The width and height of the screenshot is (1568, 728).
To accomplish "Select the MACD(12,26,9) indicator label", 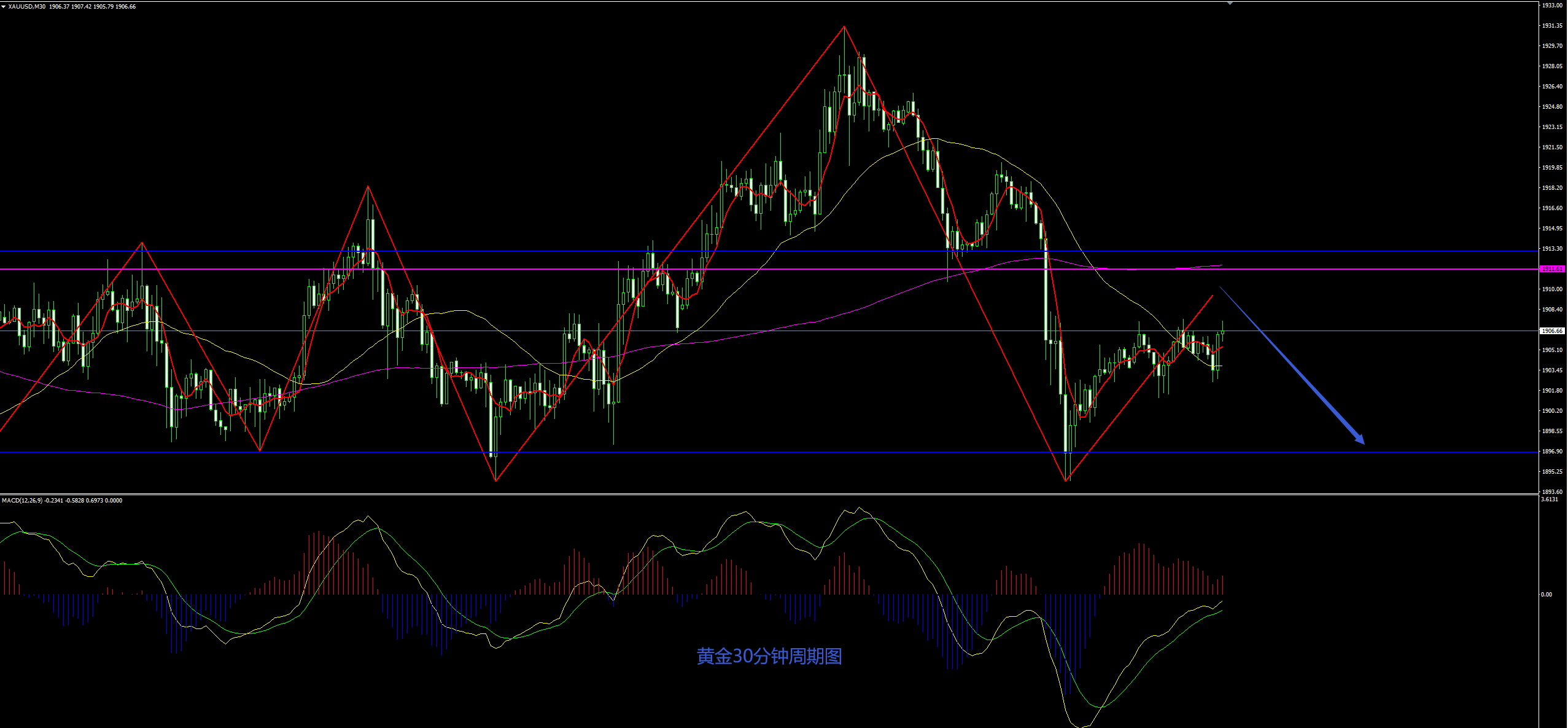I will click(22, 501).
